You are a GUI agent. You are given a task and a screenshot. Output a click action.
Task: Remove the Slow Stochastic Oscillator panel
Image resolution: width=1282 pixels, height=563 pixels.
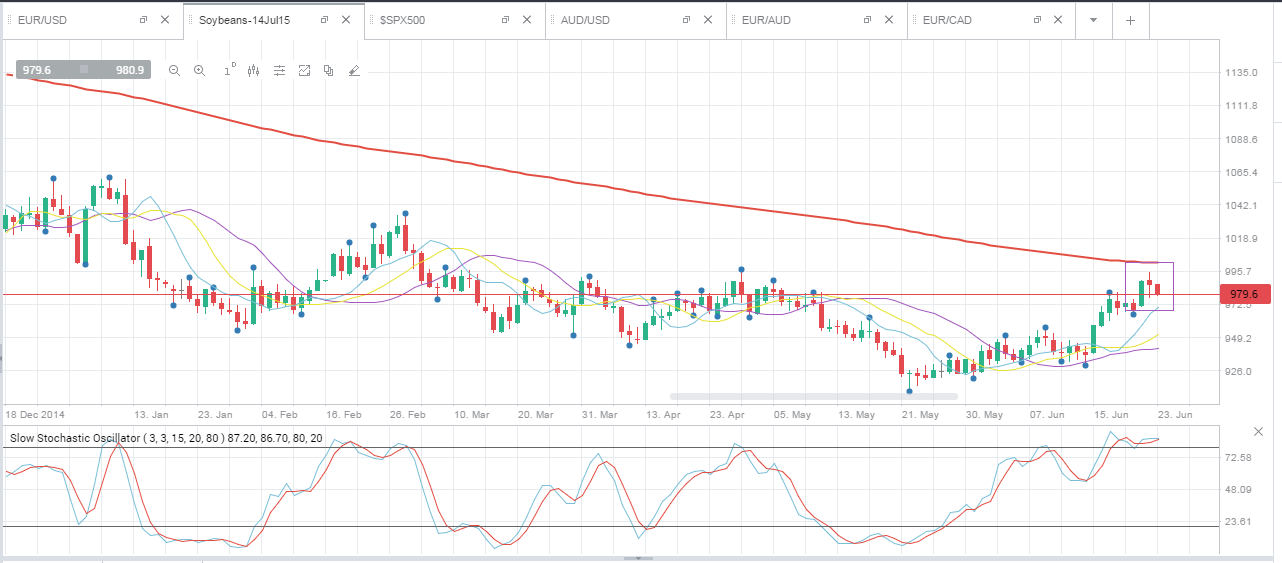(1259, 431)
